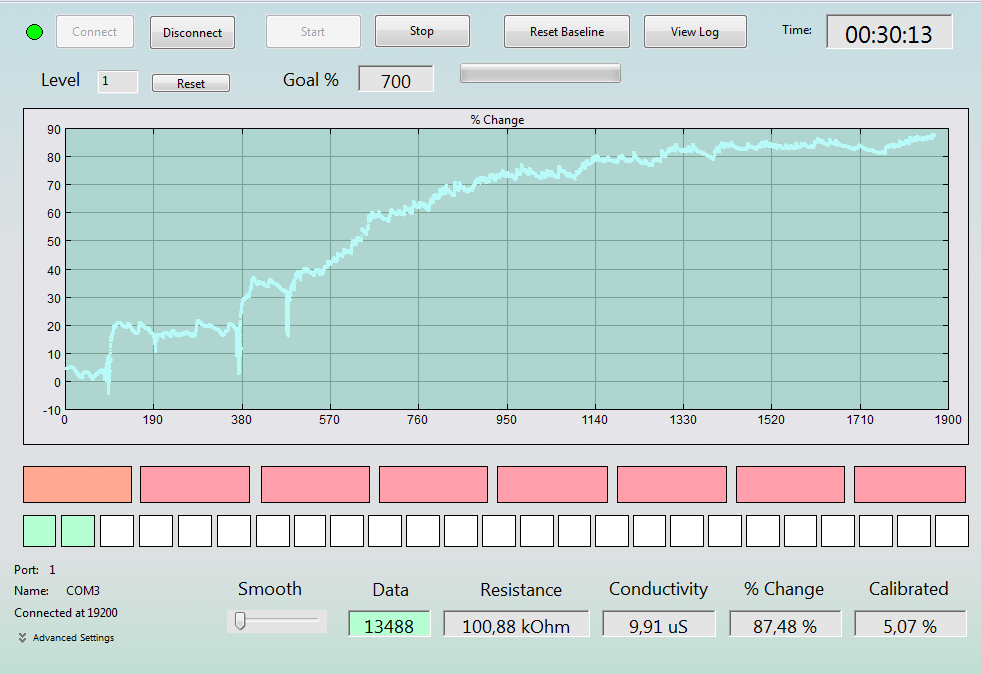Click the 'Conductivity' label
The image size is (981, 674).
pyautogui.click(x=658, y=589)
